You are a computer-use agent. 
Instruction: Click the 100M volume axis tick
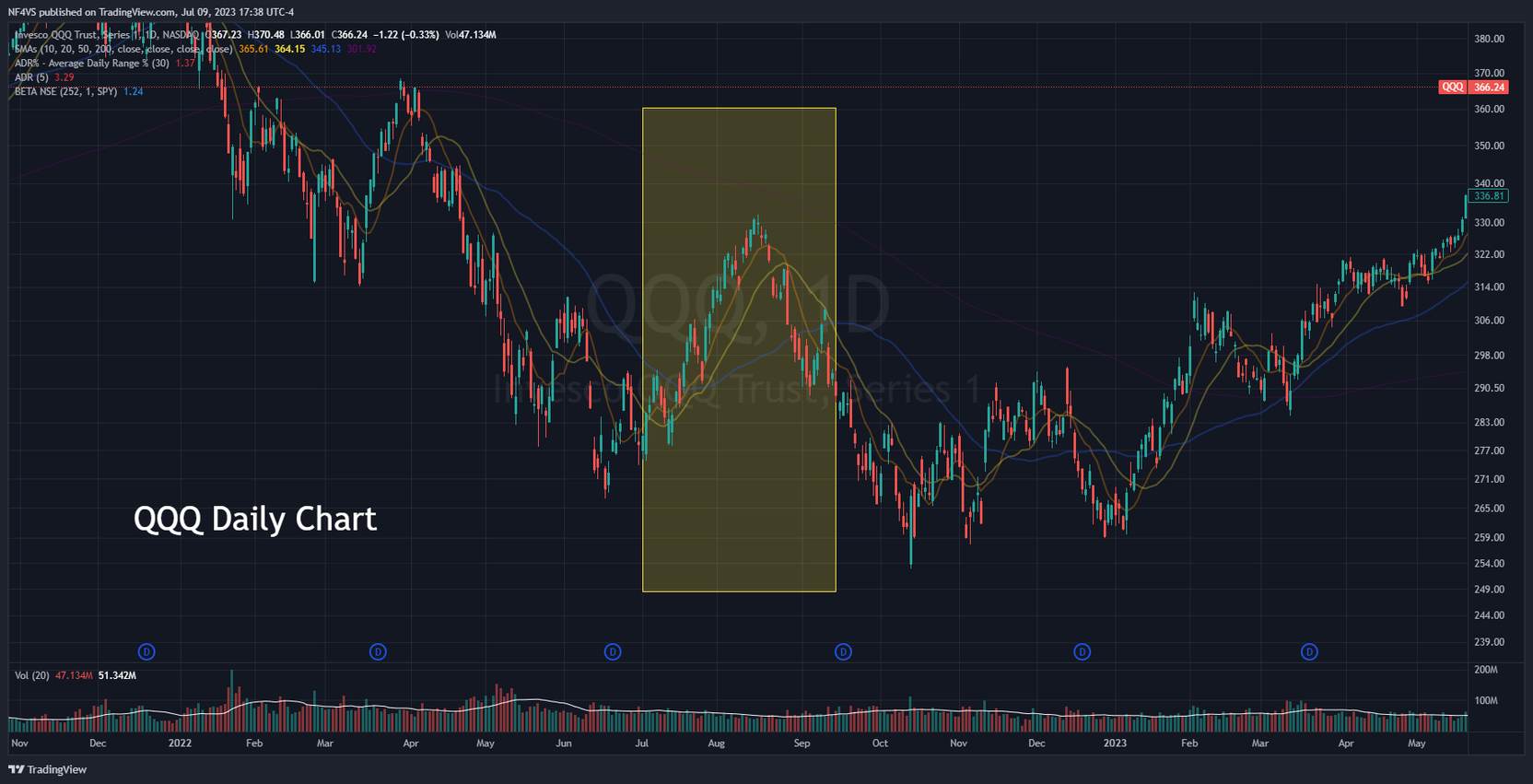1486,700
